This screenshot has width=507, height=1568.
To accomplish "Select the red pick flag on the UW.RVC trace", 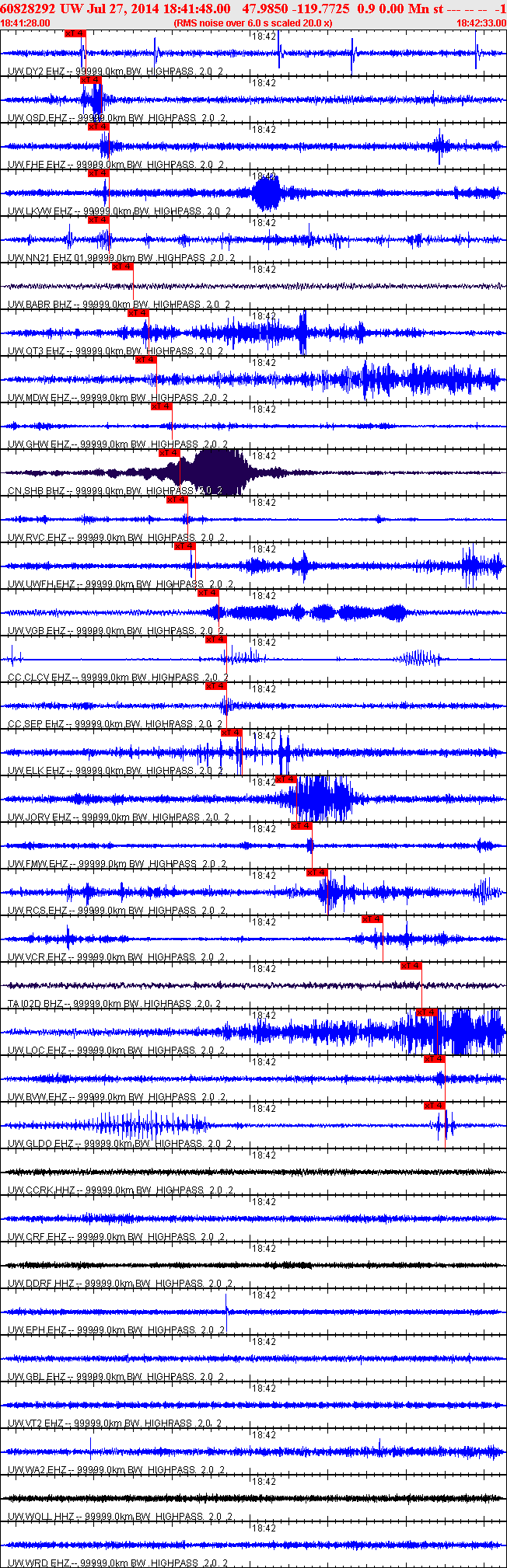I will (x=177, y=500).
